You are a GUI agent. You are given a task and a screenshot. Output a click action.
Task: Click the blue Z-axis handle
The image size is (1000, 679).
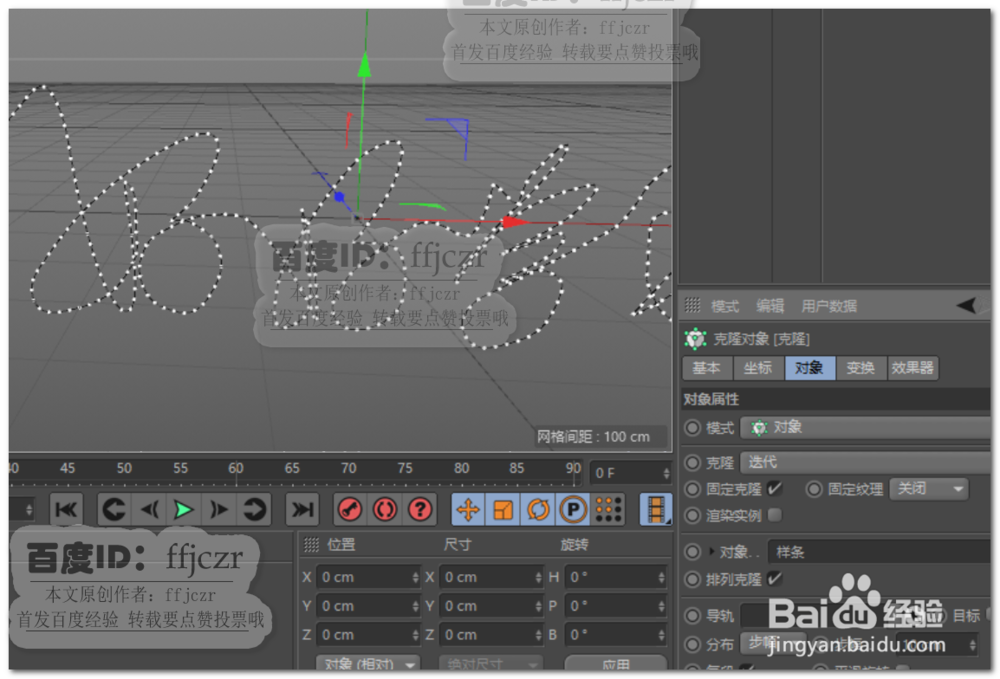340,197
